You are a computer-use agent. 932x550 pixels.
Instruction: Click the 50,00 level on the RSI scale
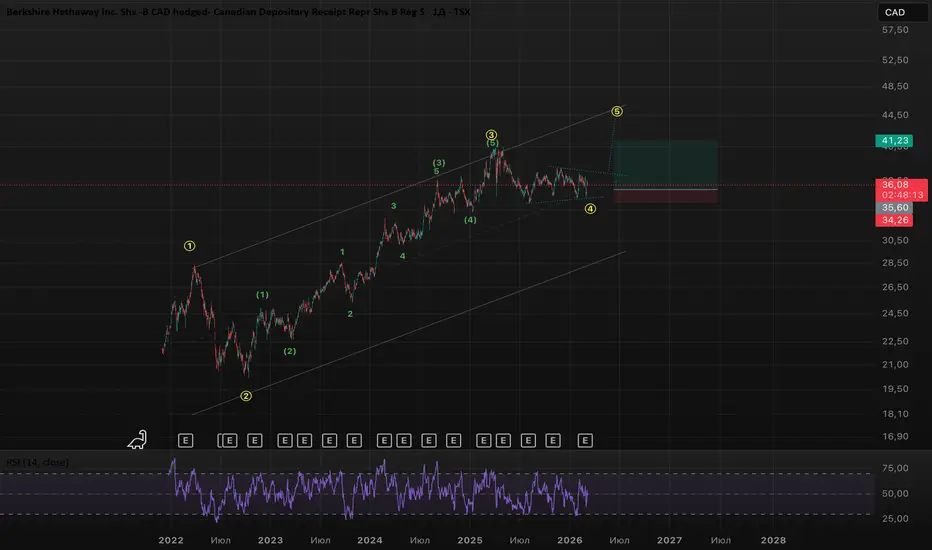(895, 494)
